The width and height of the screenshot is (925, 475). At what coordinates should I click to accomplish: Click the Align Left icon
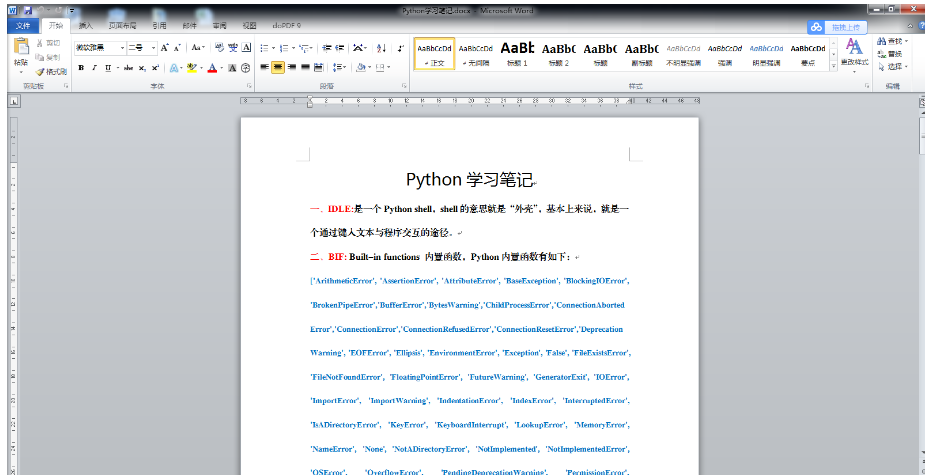coord(264,68)
